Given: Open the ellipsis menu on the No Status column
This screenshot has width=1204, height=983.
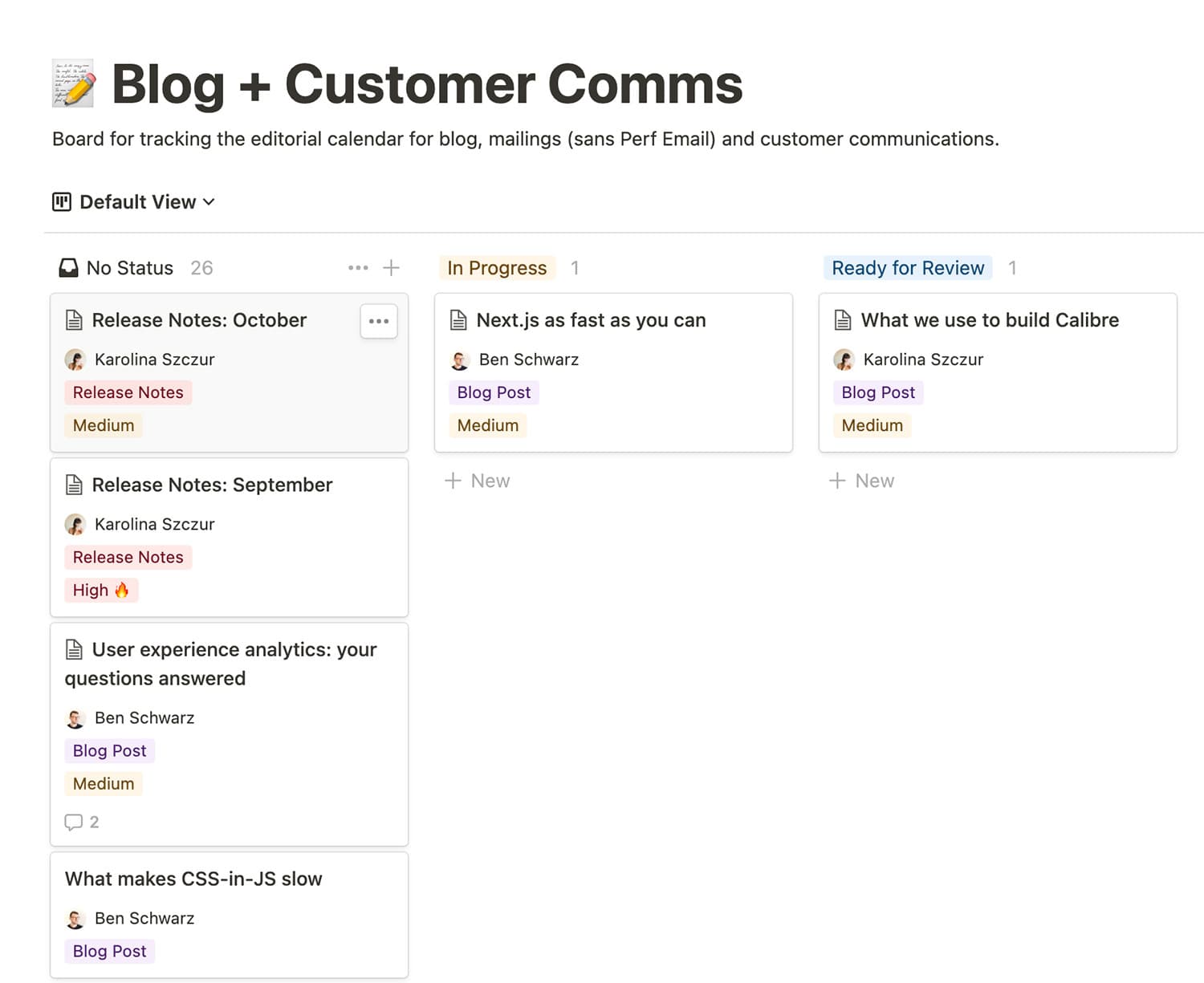Looking at the screenshot, I should click(x=358, y=267).
